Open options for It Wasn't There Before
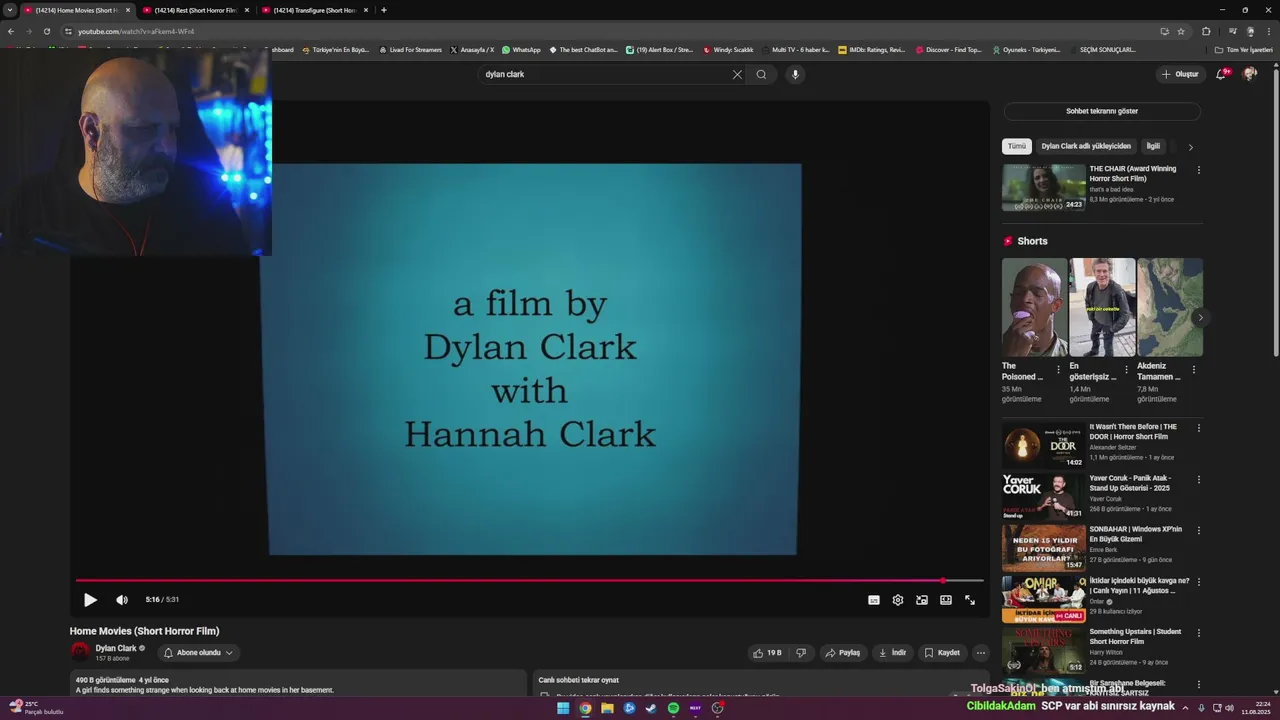The width and height of the screenshot is (1280, 720). (x=1199, y=428)
